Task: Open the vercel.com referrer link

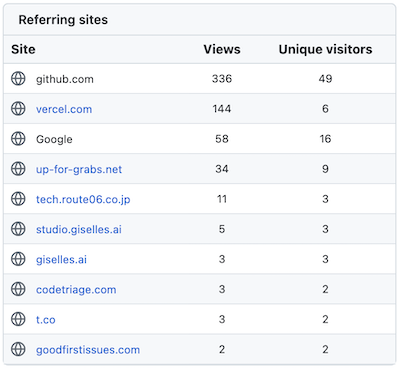Action: point(64,109)
